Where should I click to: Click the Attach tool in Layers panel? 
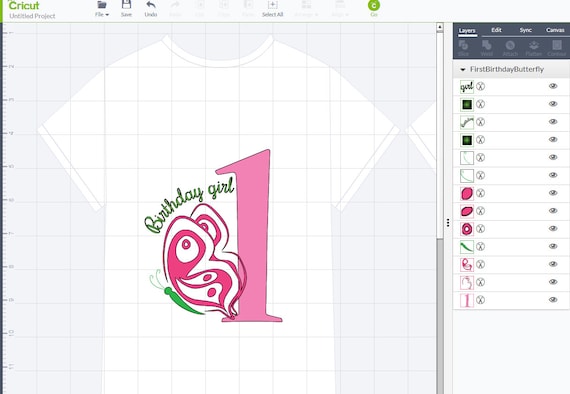pos(510,48)
